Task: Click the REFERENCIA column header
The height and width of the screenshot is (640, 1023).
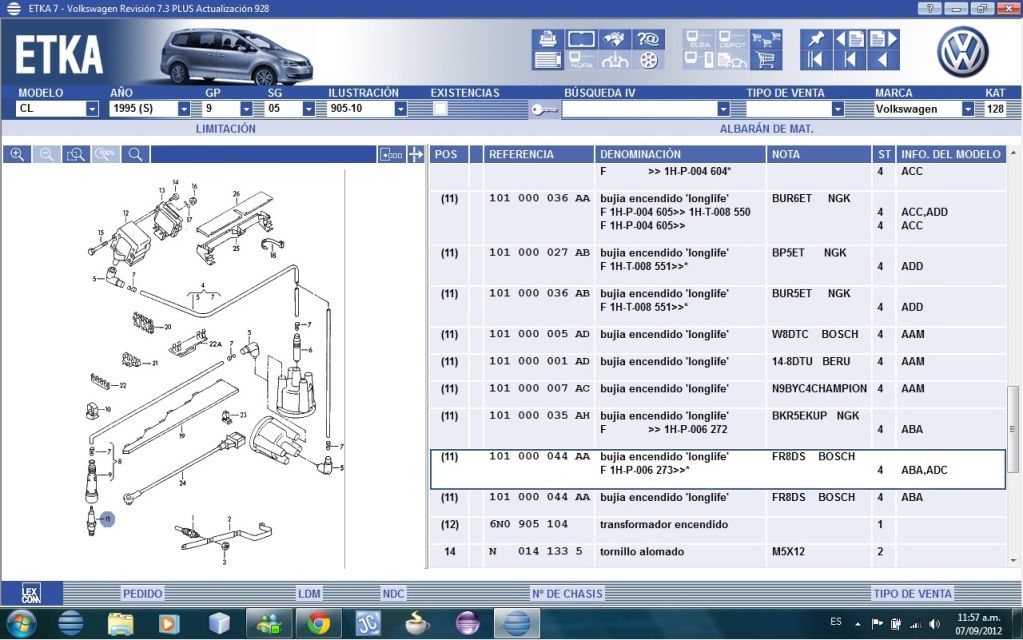Action: (x=538, y=155)
